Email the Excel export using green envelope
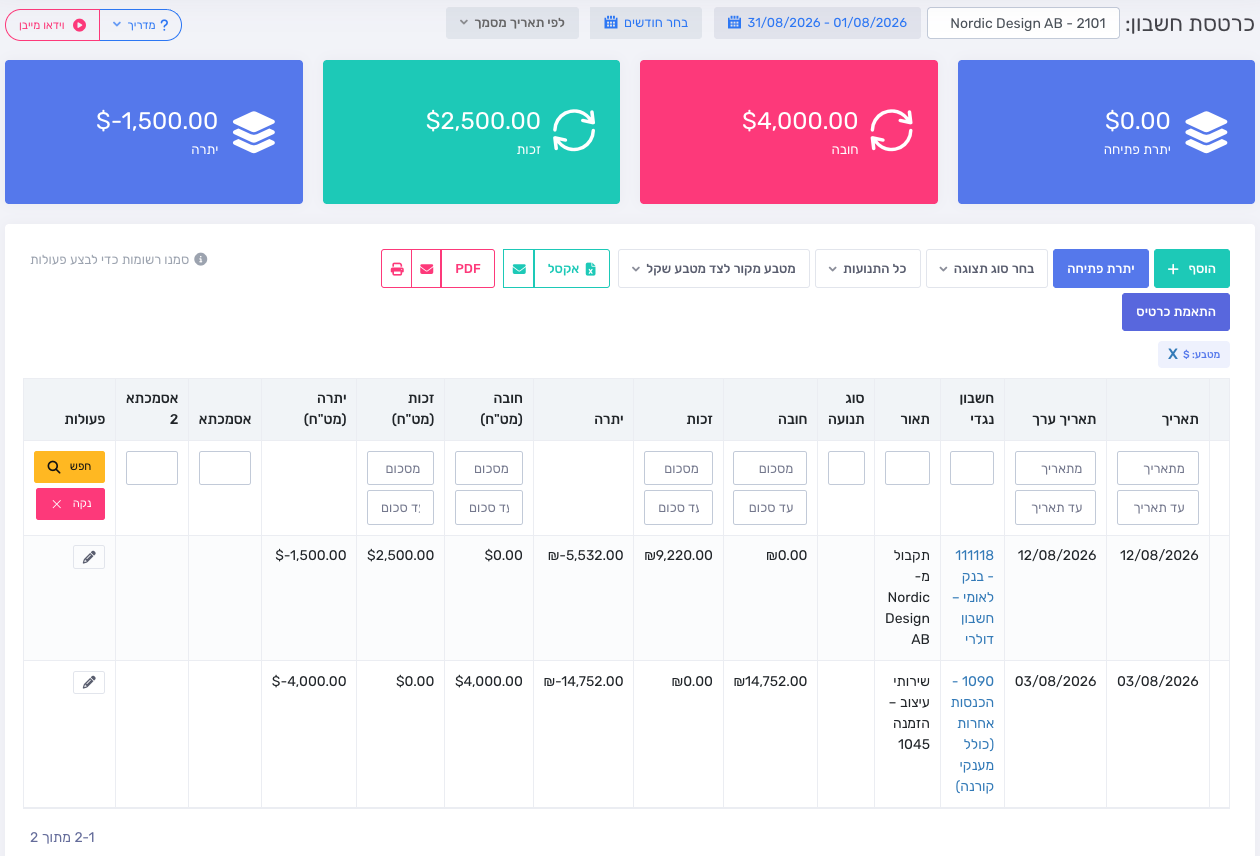This screenshot has width=1260, height=856. 519,269
